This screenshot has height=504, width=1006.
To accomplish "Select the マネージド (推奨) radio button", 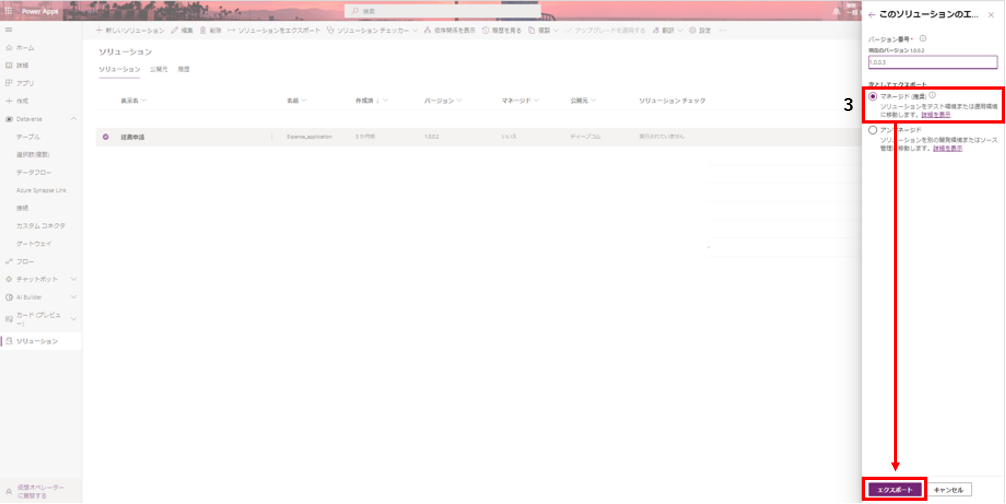I will point(873,97).
